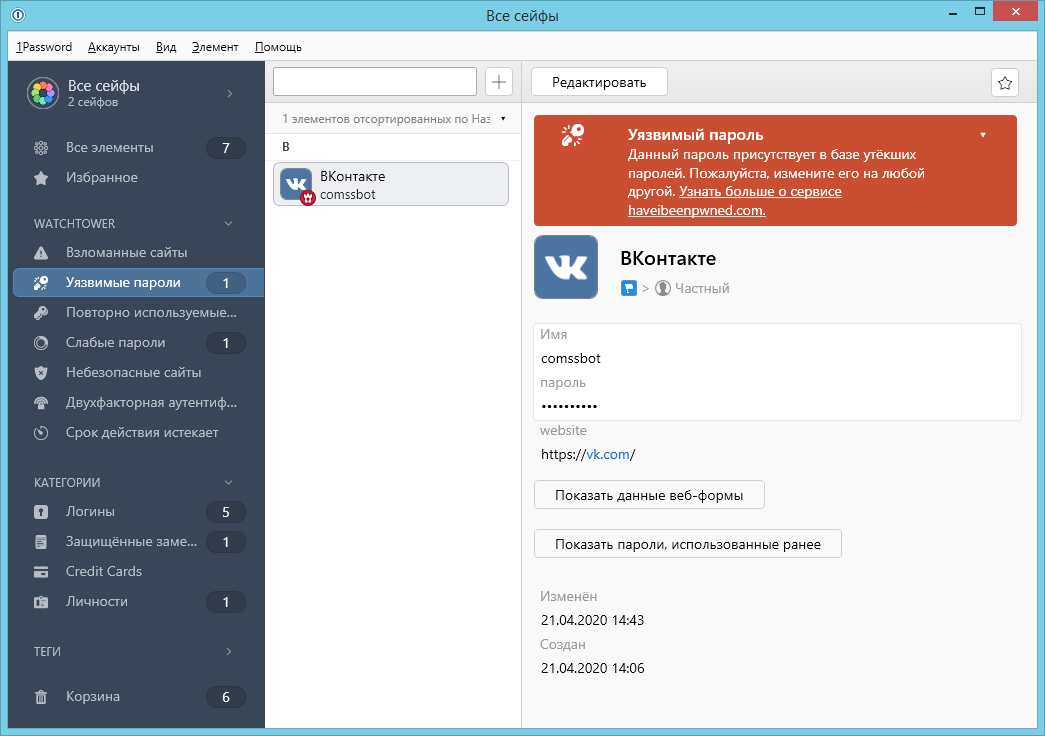Click the card icon for Credit Cards
Viewport: 1045px width, 736px height.
41,572
